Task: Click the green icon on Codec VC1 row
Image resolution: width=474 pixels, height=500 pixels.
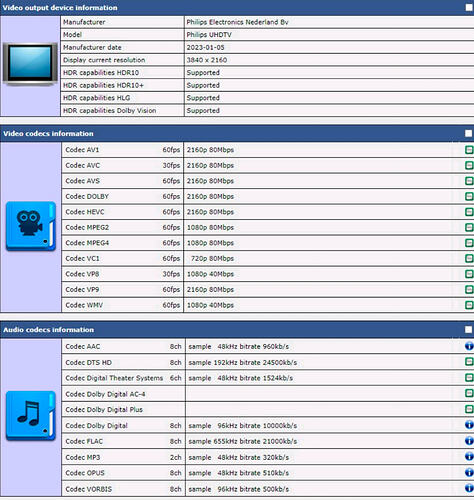Action: (x=469, y=258)
